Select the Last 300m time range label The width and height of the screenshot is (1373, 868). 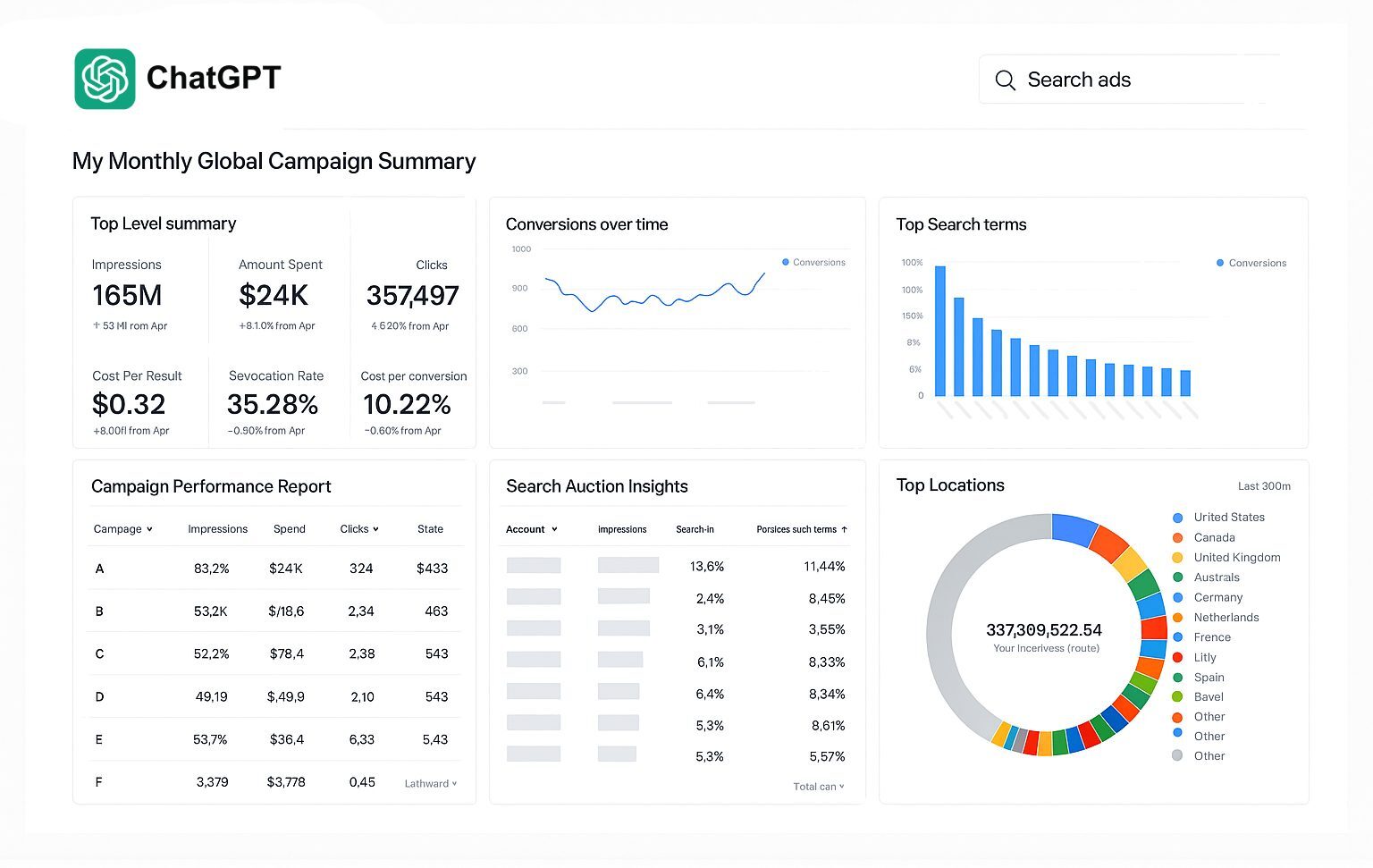tap(1264, 485)
